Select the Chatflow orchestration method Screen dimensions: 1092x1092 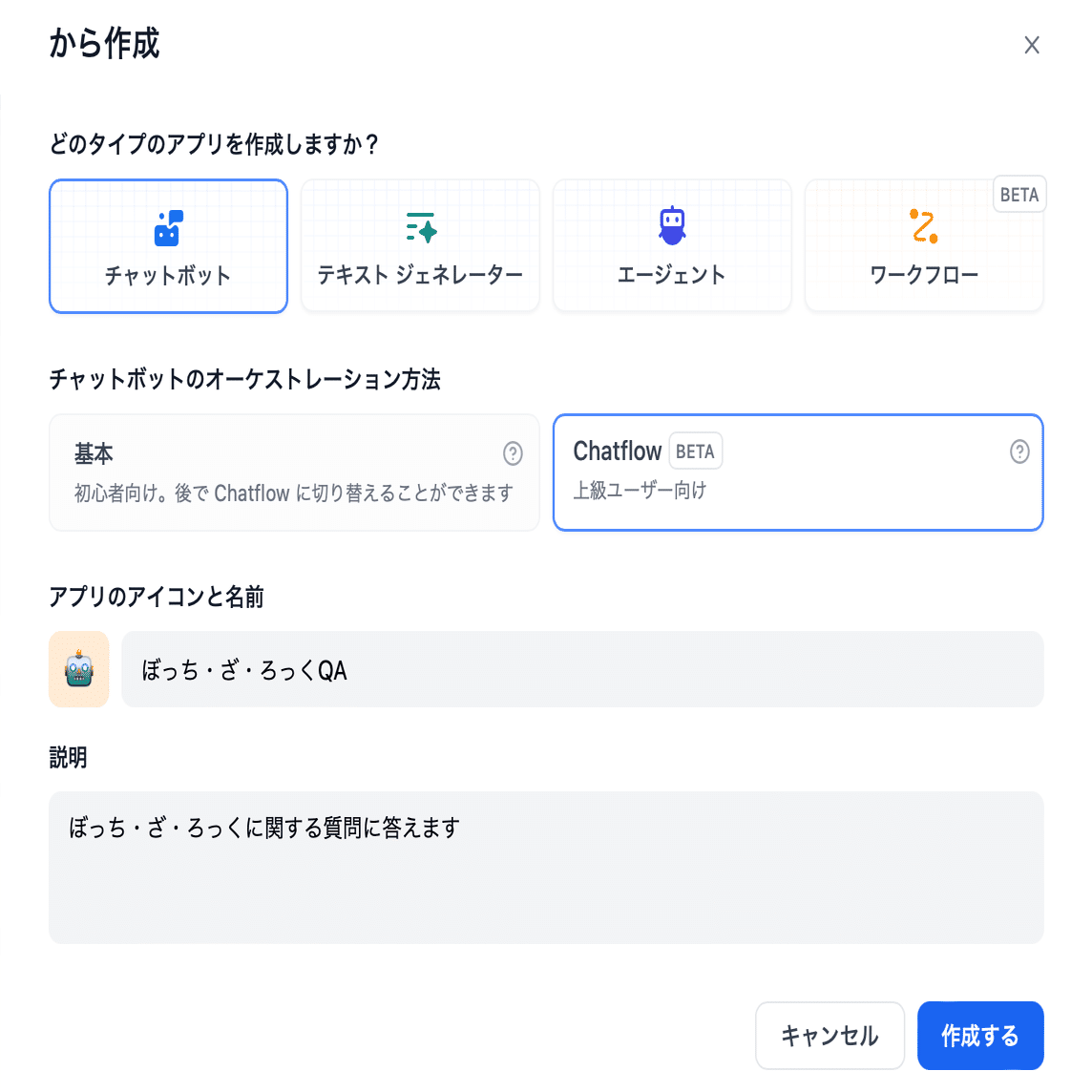tap(798, 472)
